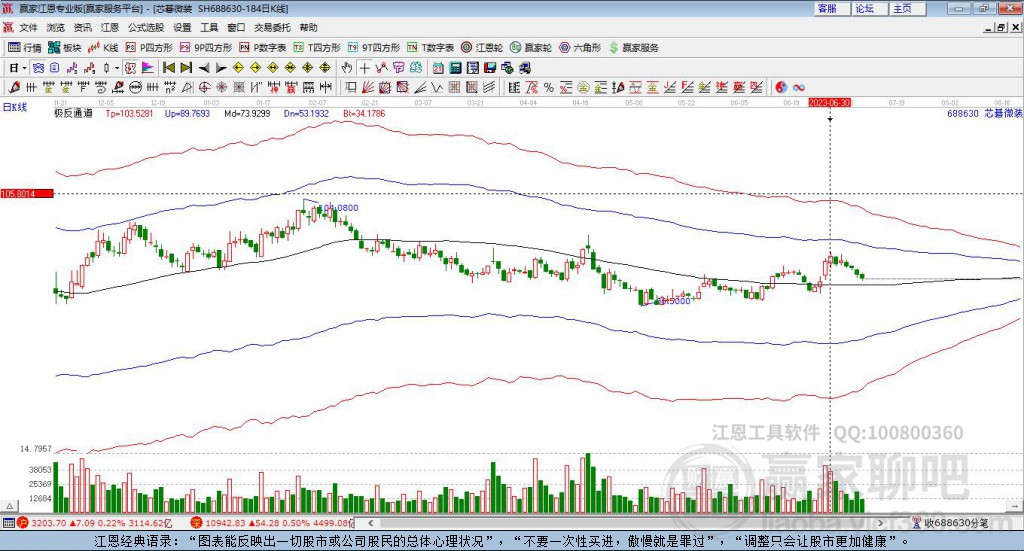The width and height of the screenshot is (1024, 551).
Task: Select the fan lines drawing tool
Action: click(368, 87)
